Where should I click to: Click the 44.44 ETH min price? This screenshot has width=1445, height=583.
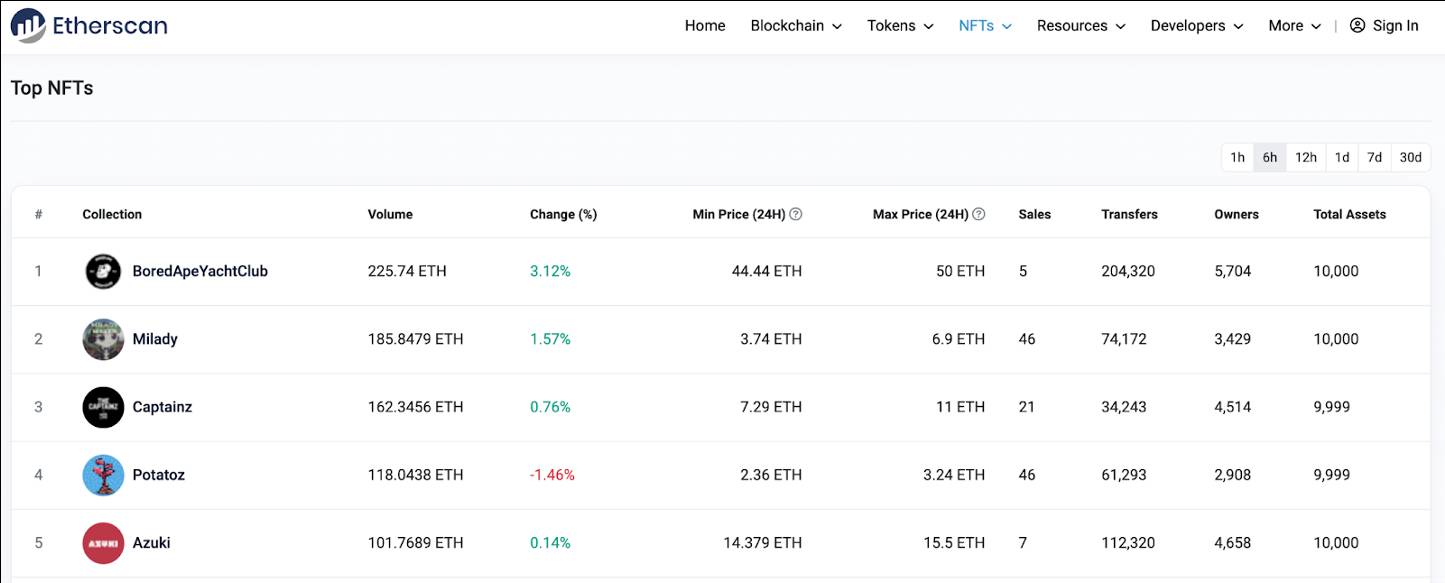767,271
